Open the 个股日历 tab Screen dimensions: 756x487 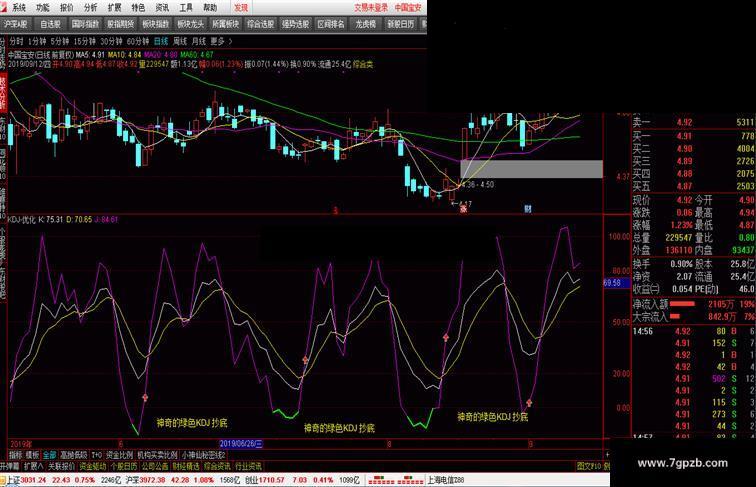124,466
